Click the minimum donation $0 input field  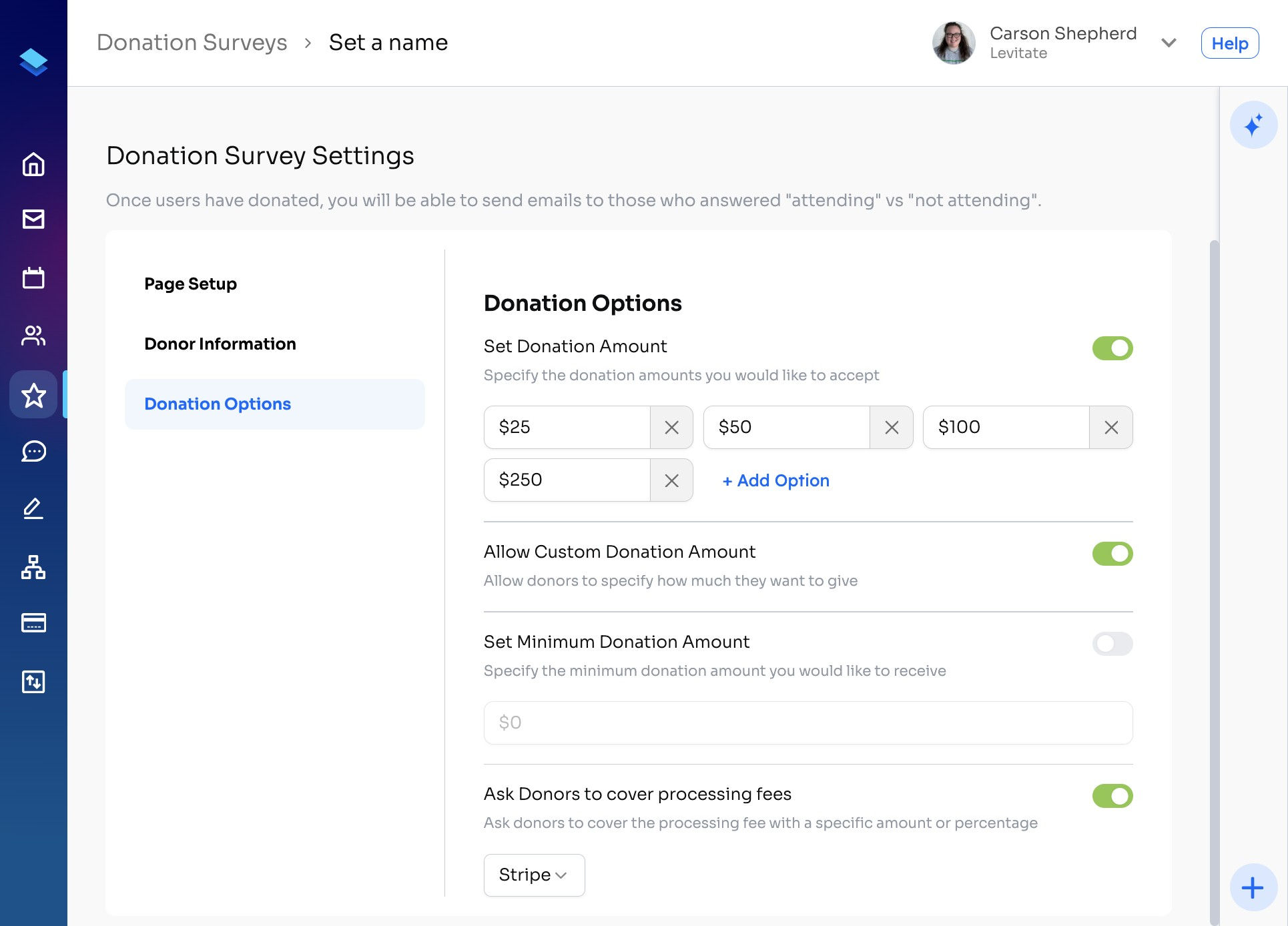pyautogui.click(x=808, y=723)
